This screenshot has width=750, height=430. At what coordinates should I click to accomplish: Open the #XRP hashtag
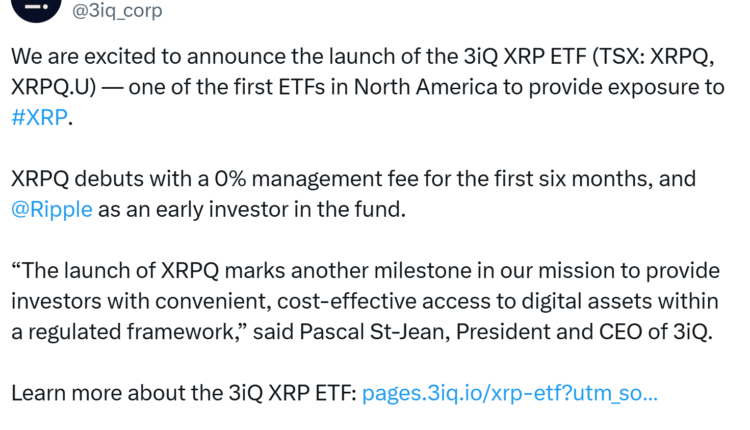point(41,116)
